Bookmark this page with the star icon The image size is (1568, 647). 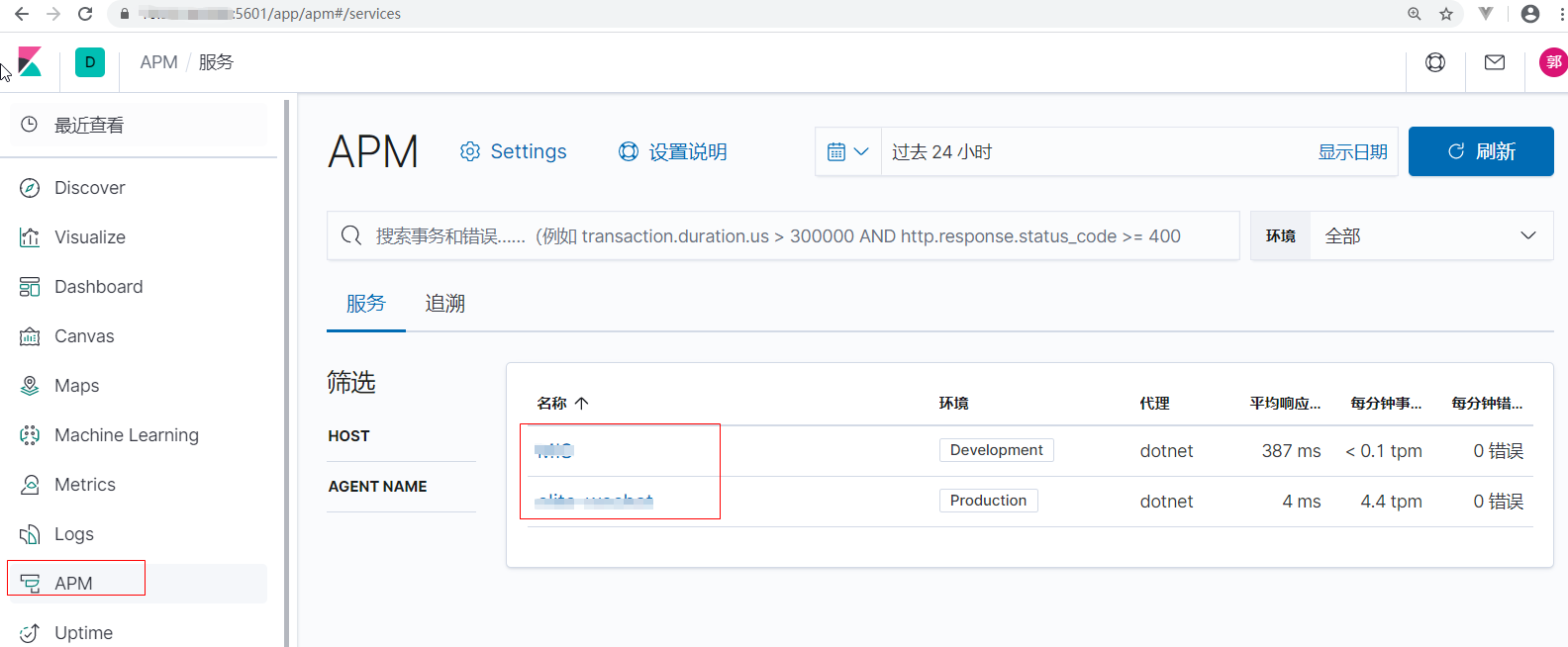click(1446, 14)
